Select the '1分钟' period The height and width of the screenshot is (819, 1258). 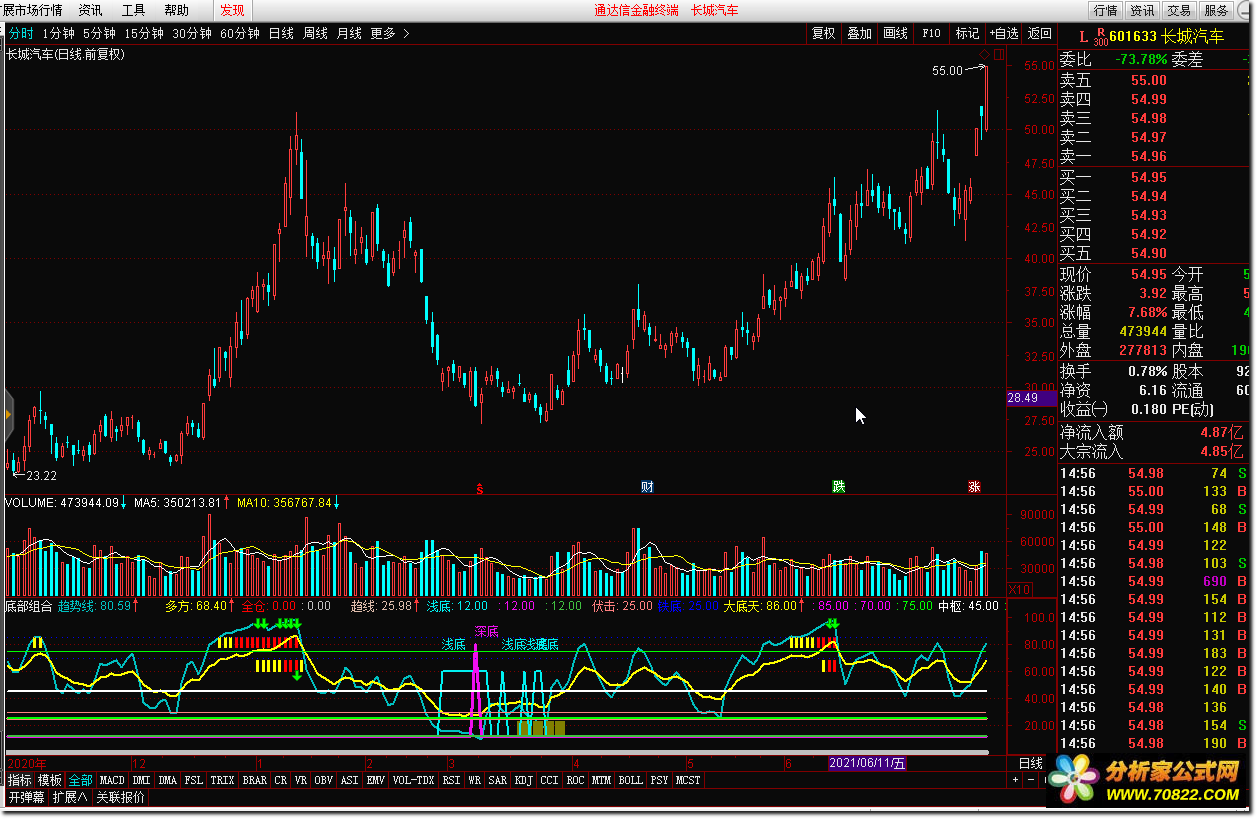(58, 33)
